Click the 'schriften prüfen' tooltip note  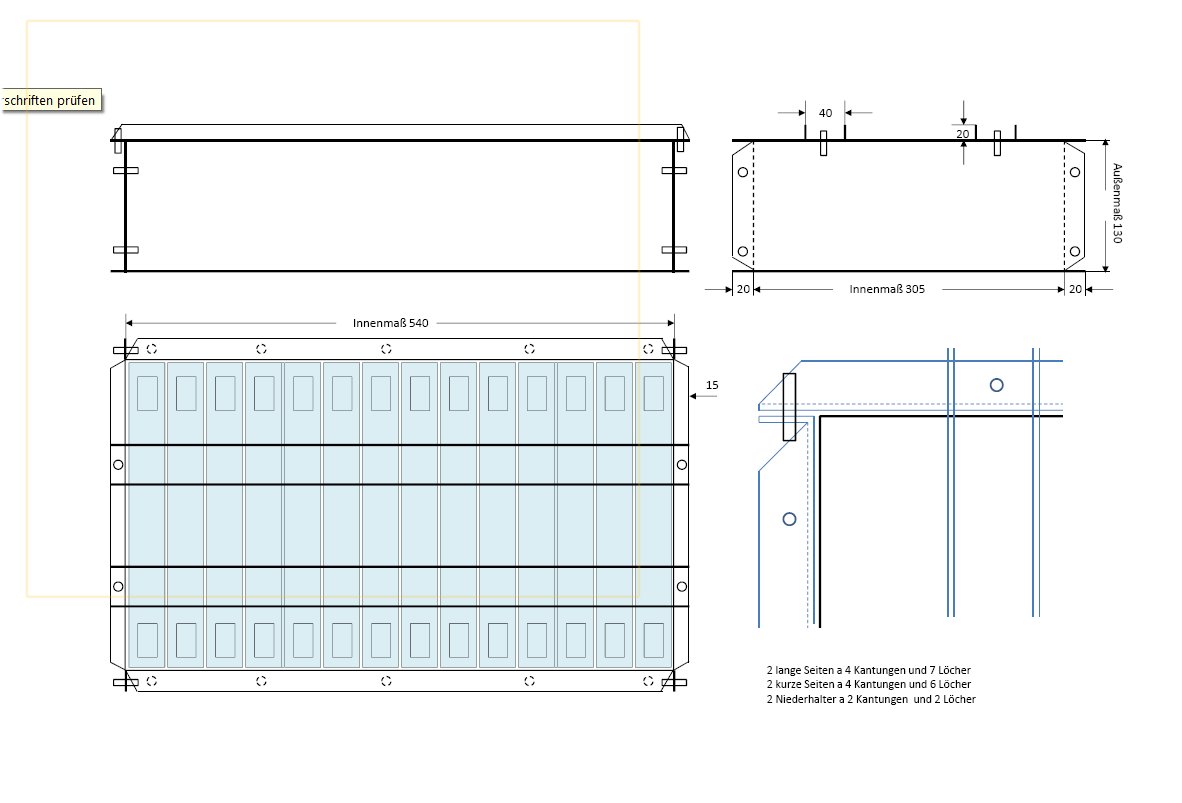pos(50,101)
